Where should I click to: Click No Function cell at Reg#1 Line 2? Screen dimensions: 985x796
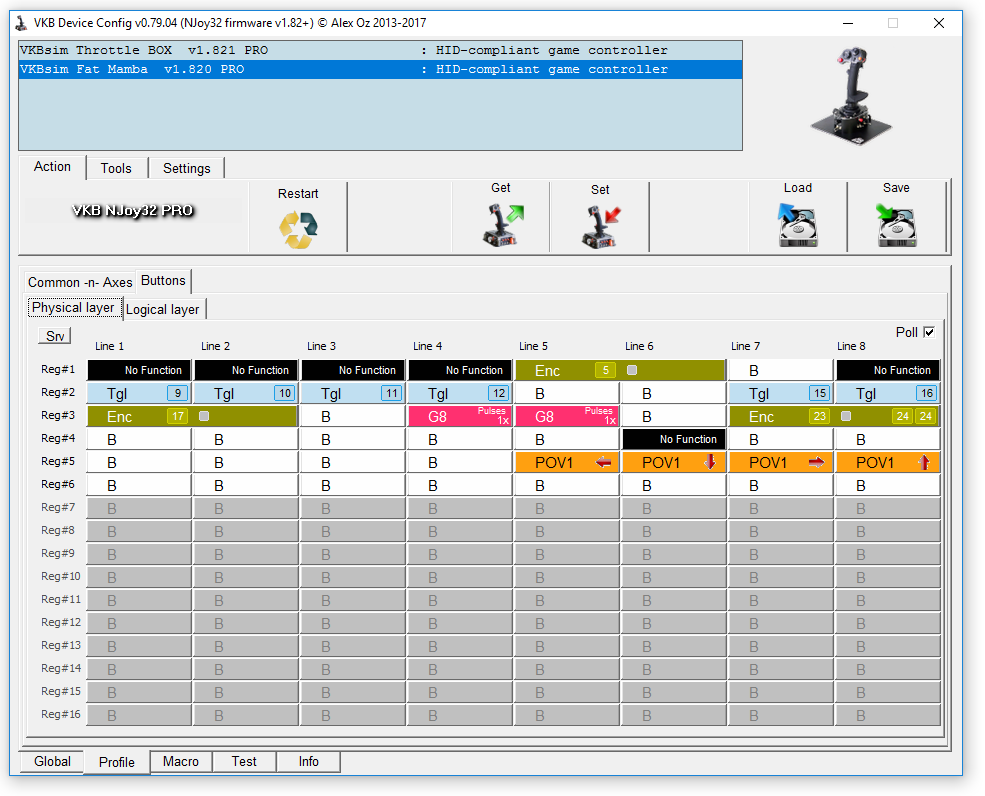pos(246,371)
